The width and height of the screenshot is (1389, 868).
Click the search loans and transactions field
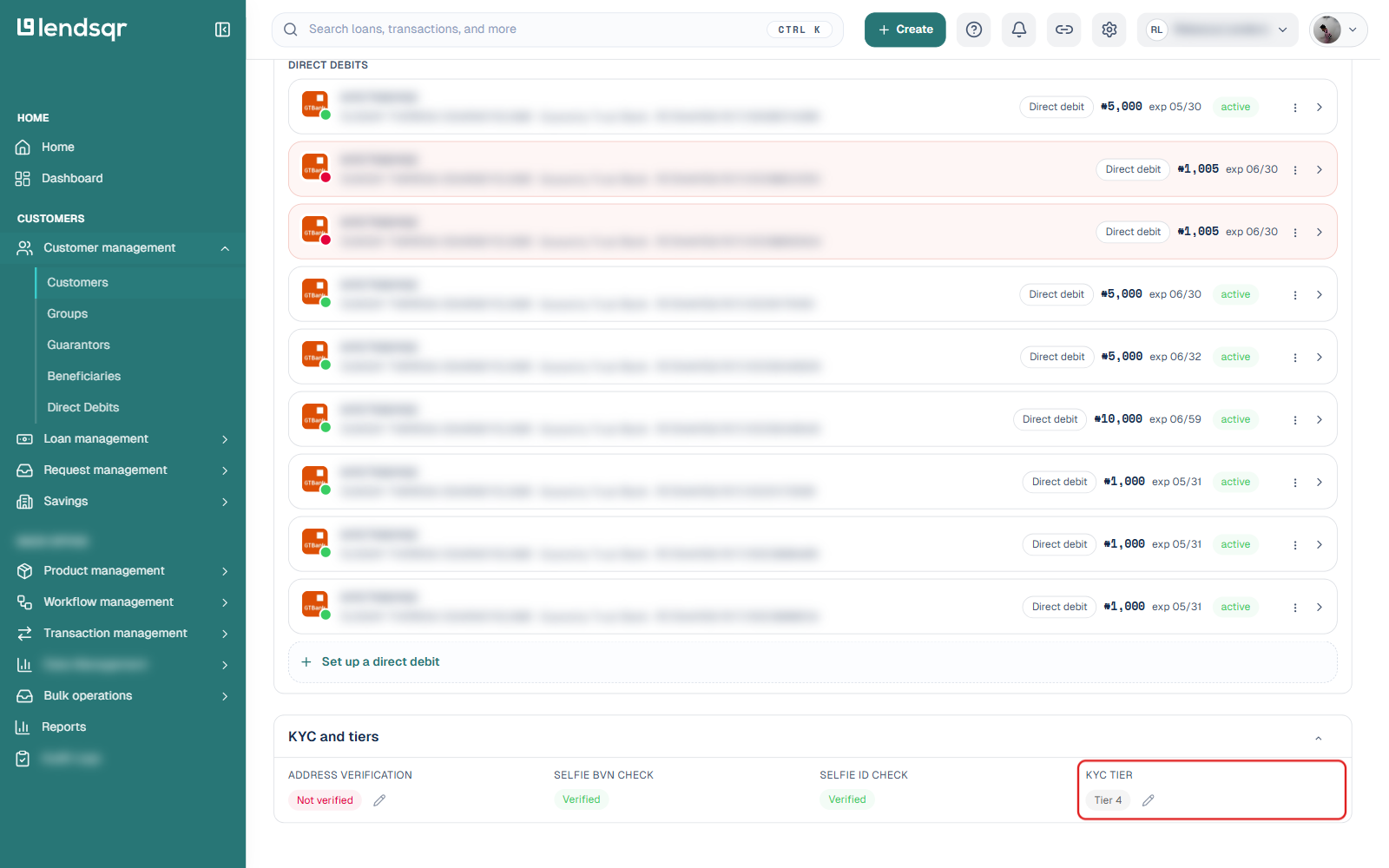click(557, 30)
